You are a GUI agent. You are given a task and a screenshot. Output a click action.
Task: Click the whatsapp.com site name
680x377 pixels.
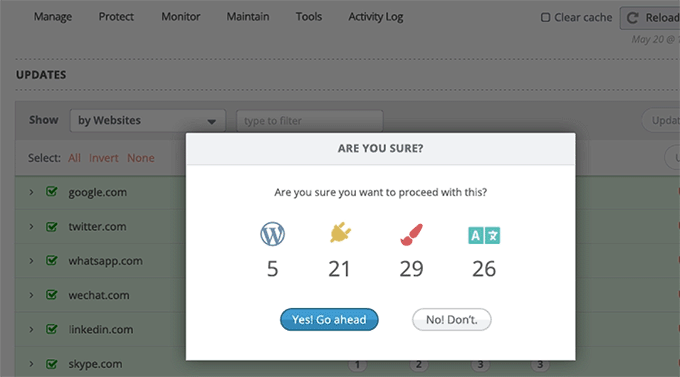coord(105,261)
